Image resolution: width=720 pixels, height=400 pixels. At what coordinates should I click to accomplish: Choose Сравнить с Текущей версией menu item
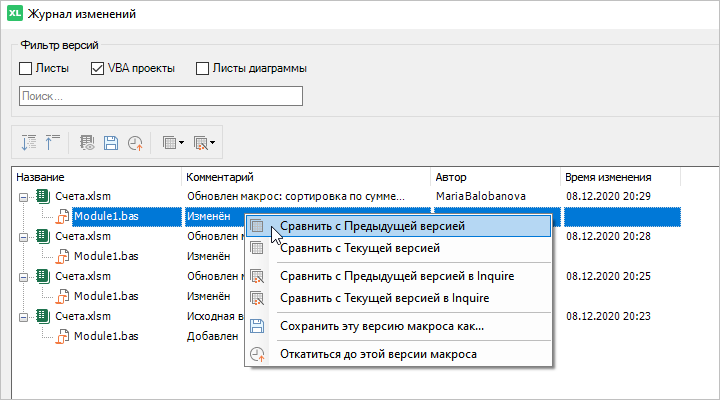(x=399, y=248)
